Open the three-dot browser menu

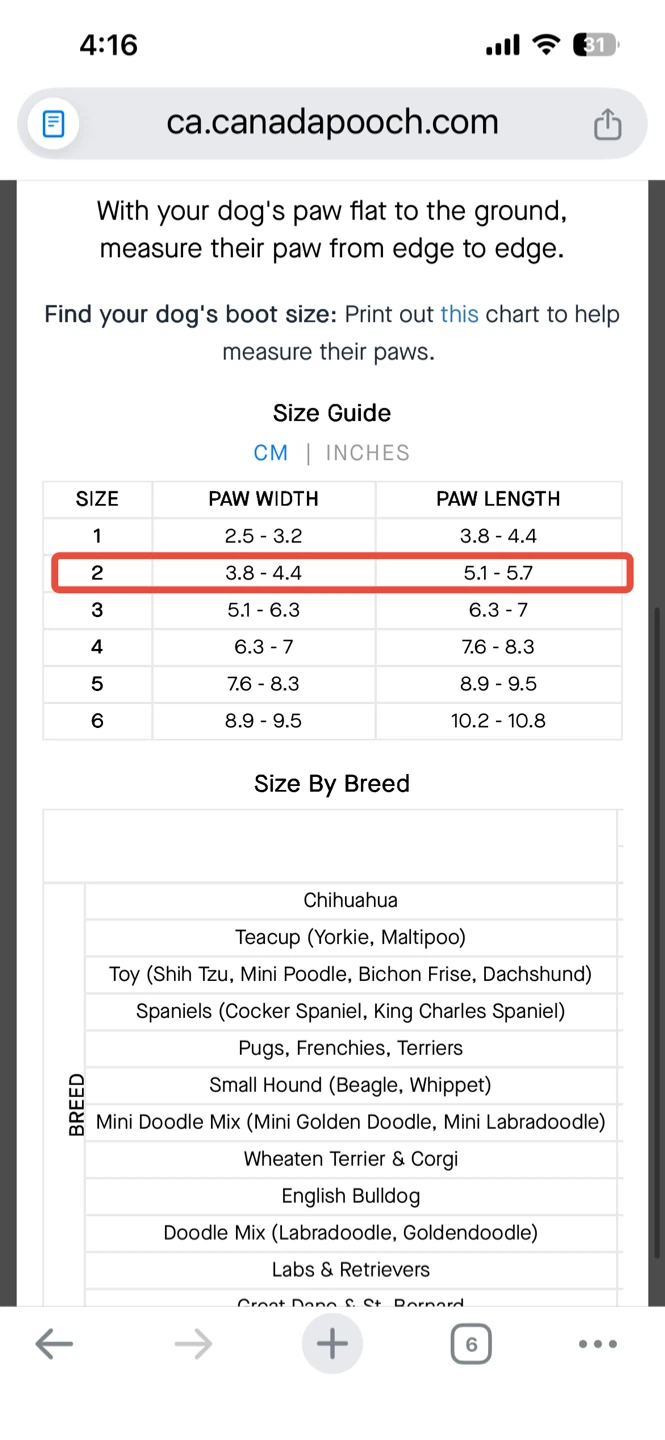pyautogui.click(x=598, y=1344)
